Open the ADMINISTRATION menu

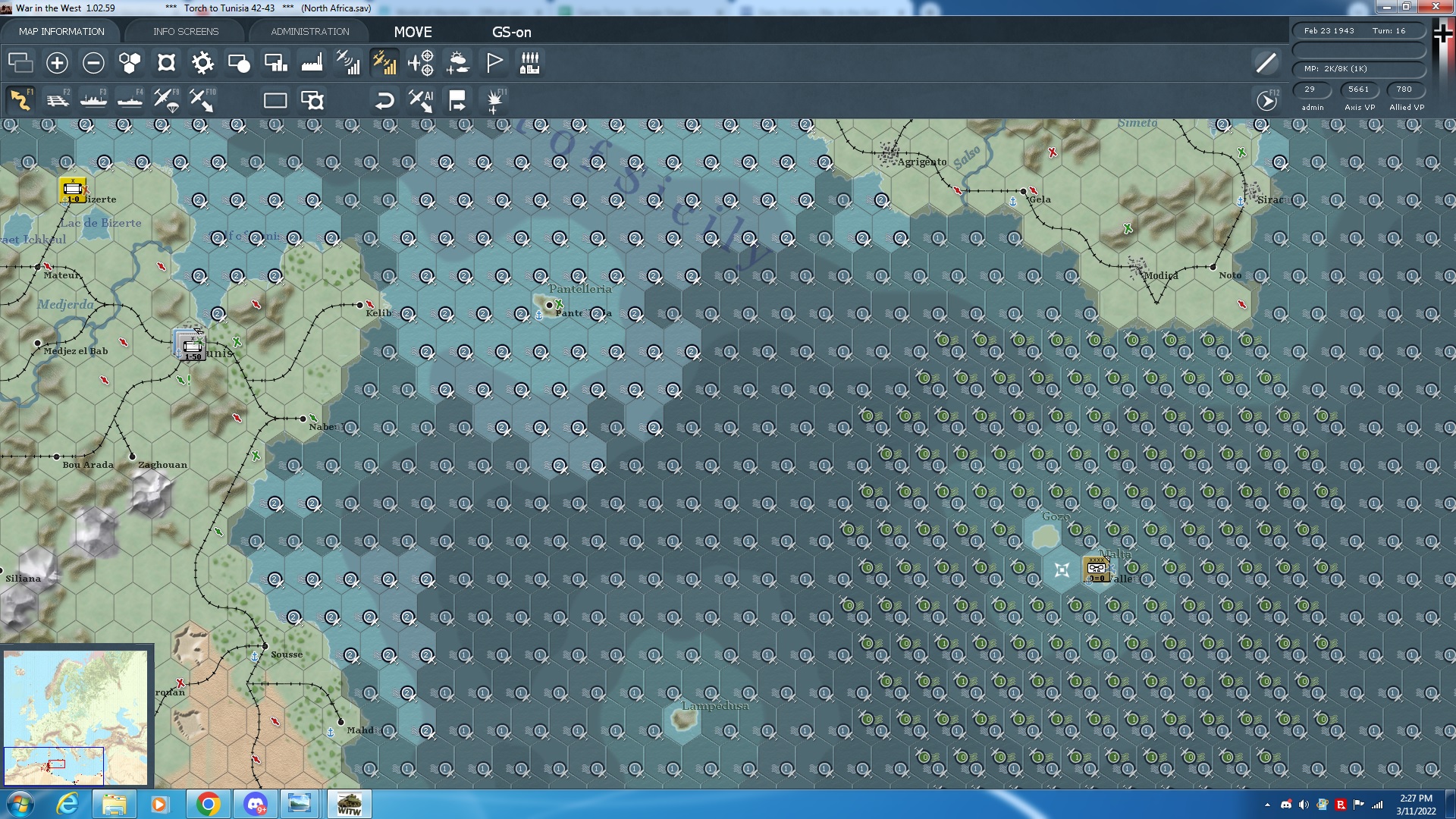click(x=308, y=31)
